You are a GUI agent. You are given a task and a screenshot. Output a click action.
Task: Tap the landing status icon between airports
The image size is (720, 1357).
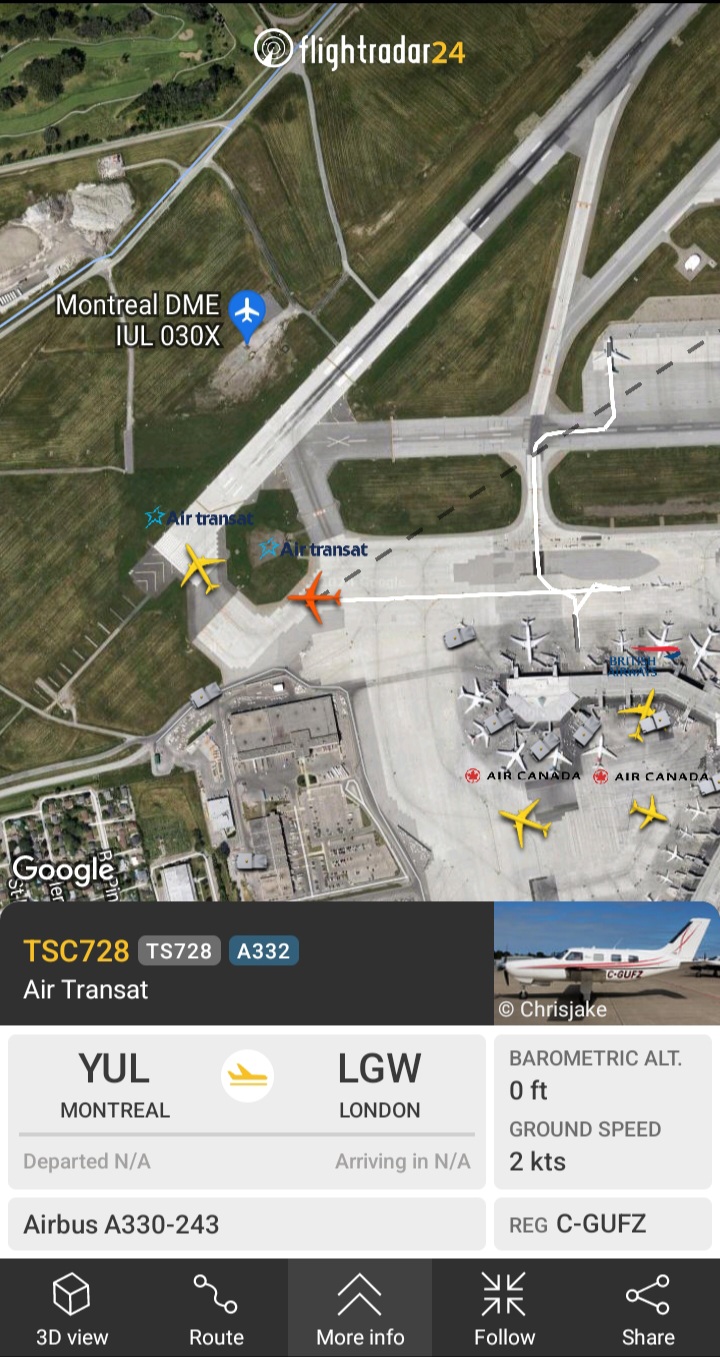click(x=247, y=1076)
